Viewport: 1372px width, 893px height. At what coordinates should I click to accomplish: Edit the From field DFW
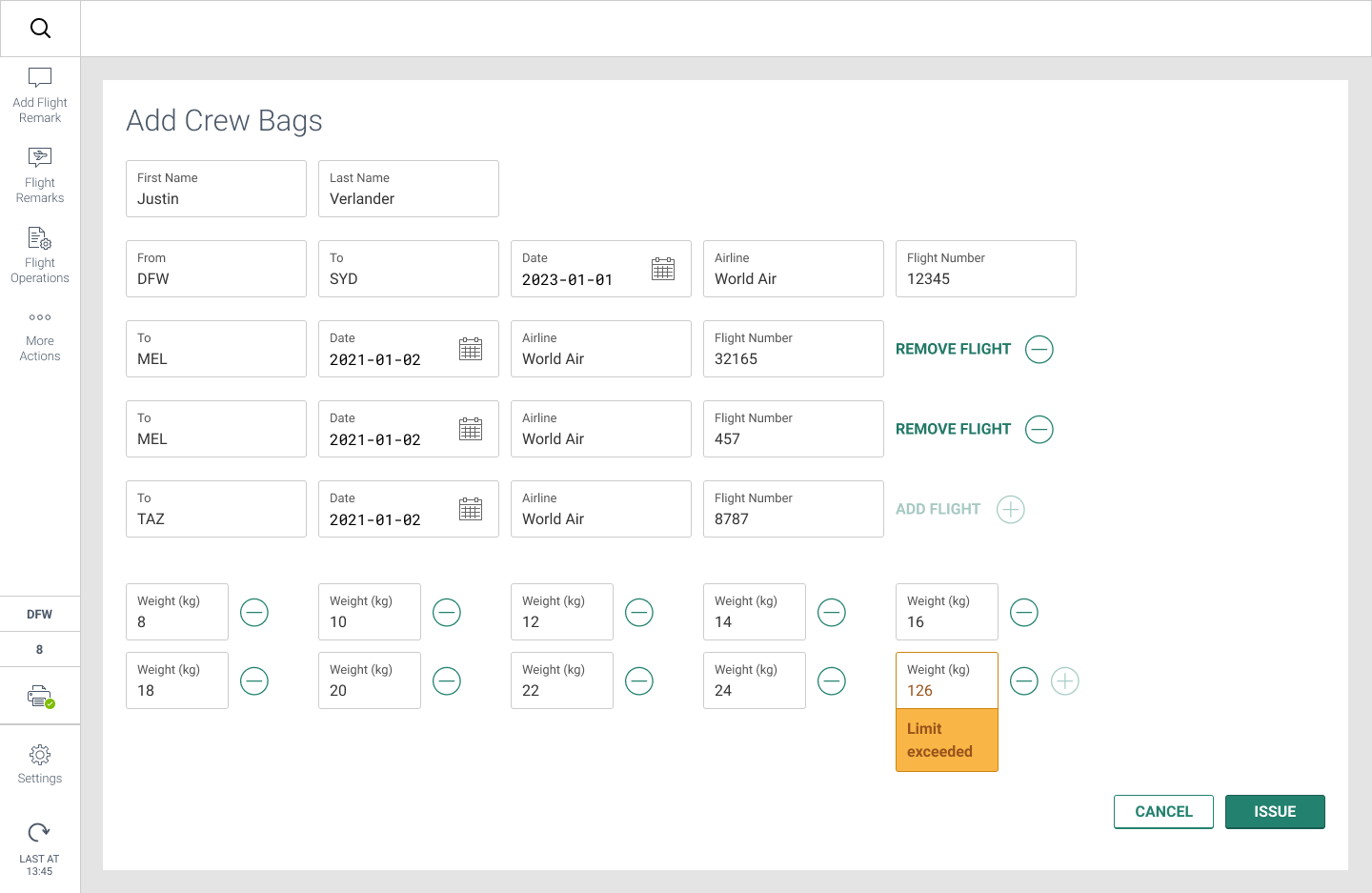pos(216,269)
